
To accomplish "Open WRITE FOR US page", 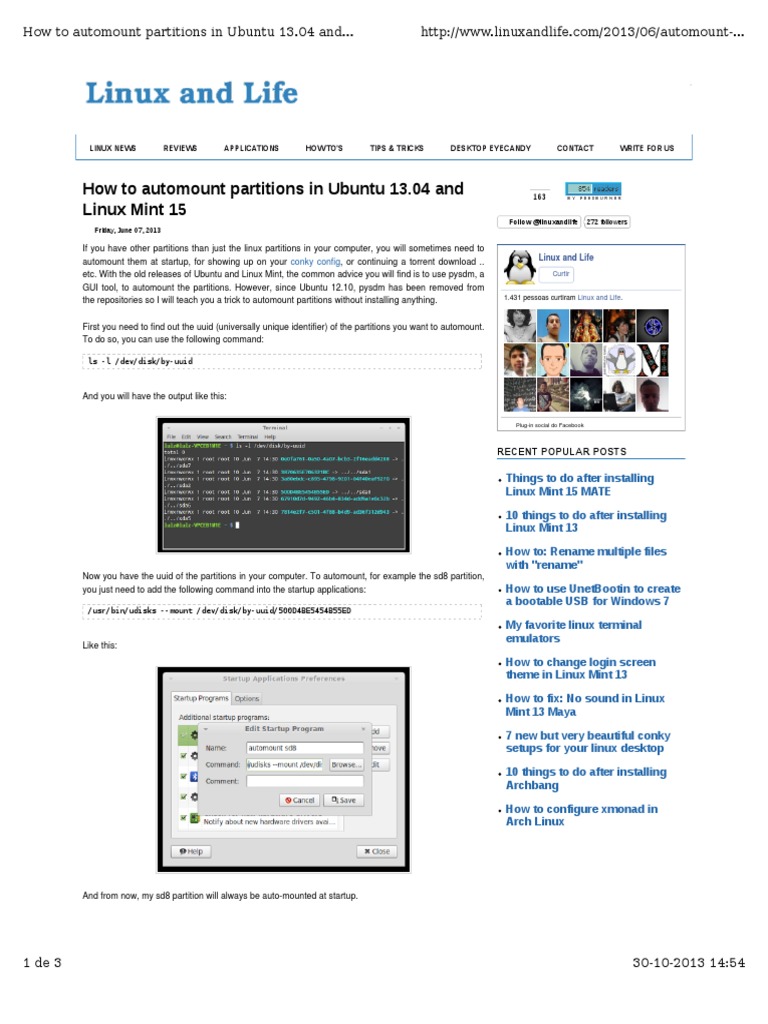I will 647,148.
